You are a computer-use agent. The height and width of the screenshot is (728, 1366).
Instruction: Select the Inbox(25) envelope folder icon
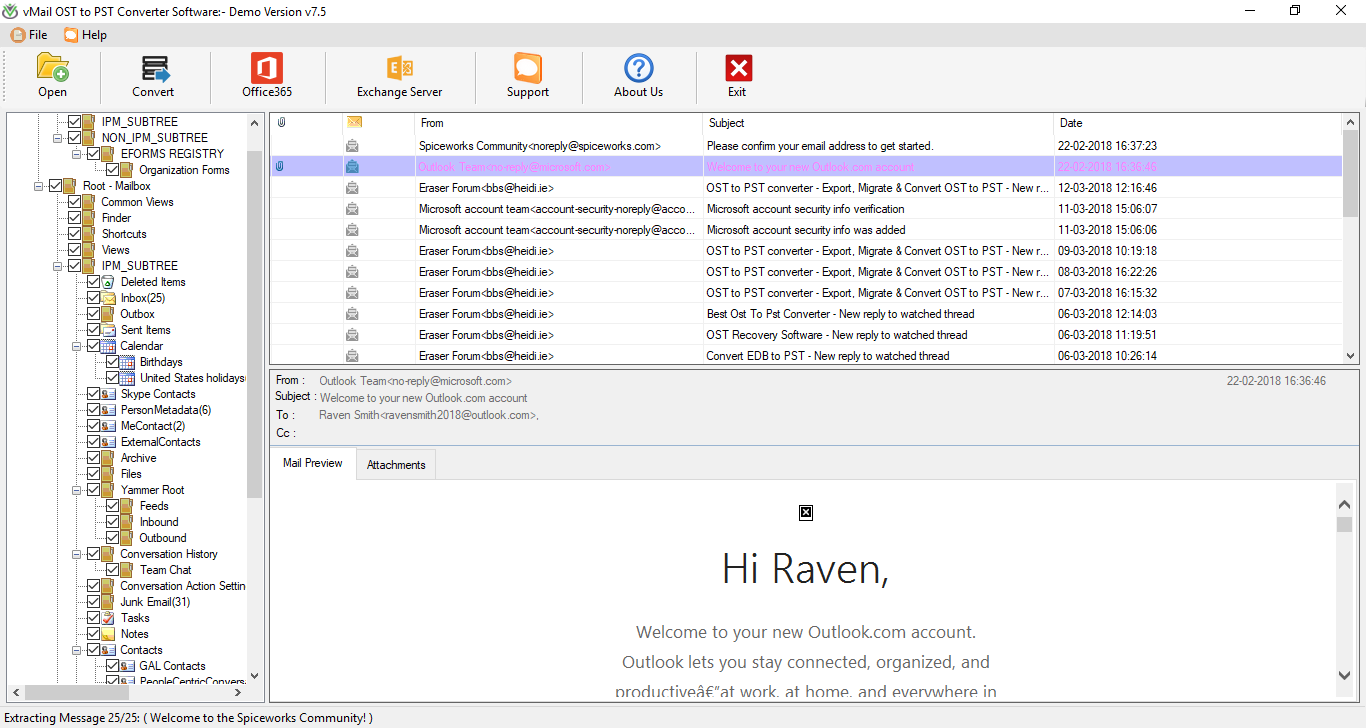[x=109, y=298]
